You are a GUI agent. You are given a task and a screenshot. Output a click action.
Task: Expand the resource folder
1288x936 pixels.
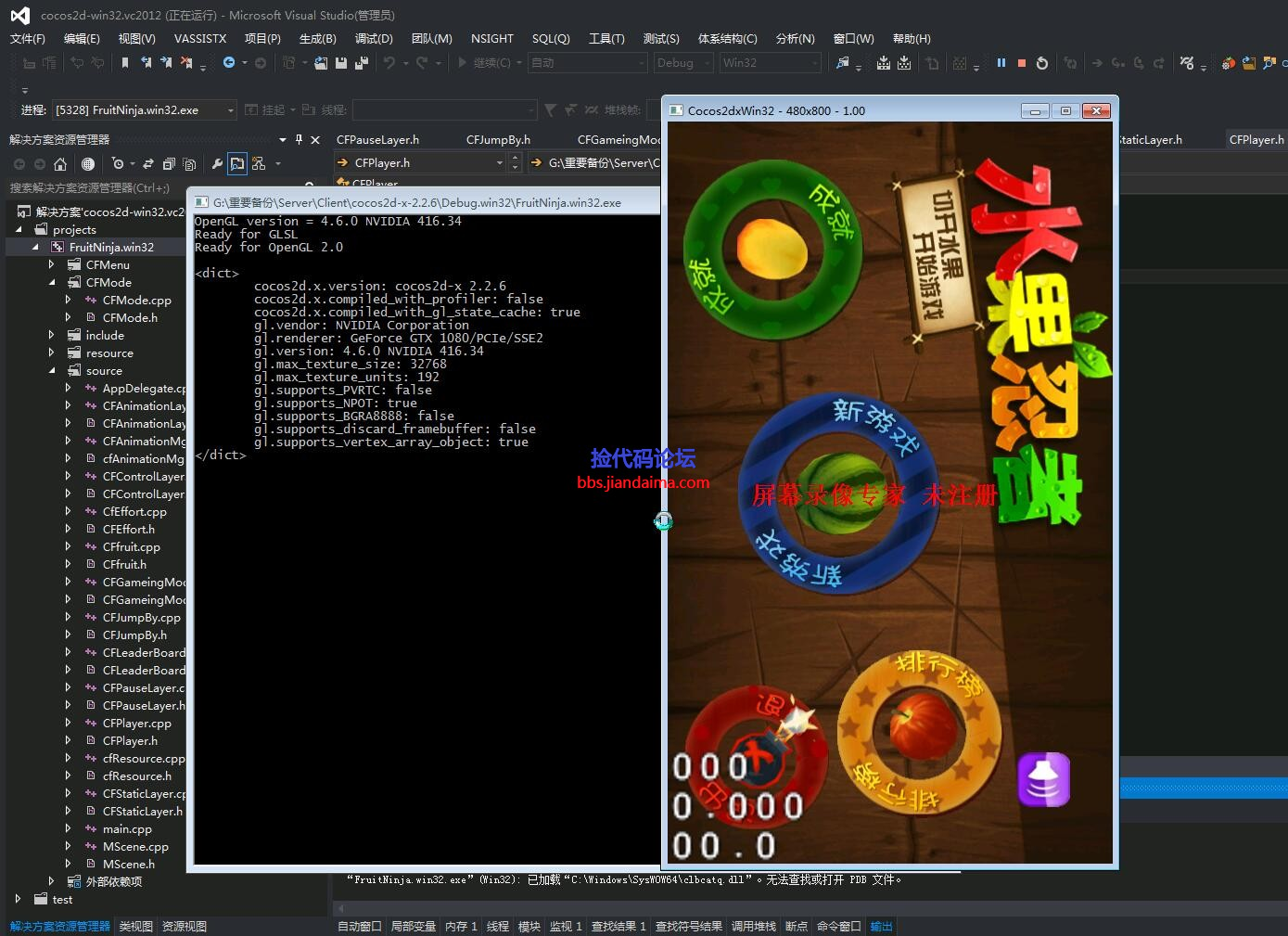tap(52, 353)
